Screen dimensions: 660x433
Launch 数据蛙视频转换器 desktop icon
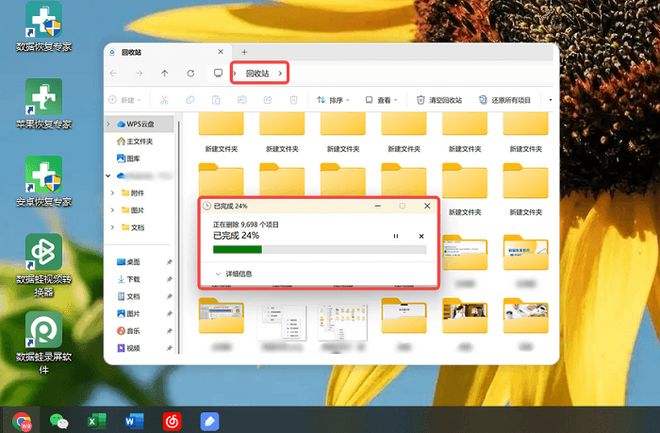(44, 265)
